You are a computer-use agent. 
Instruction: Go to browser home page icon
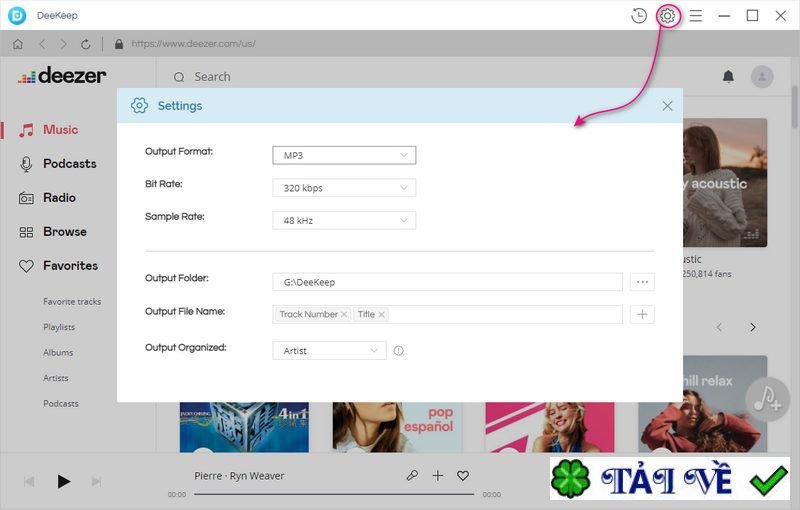[x=18, y=44]
